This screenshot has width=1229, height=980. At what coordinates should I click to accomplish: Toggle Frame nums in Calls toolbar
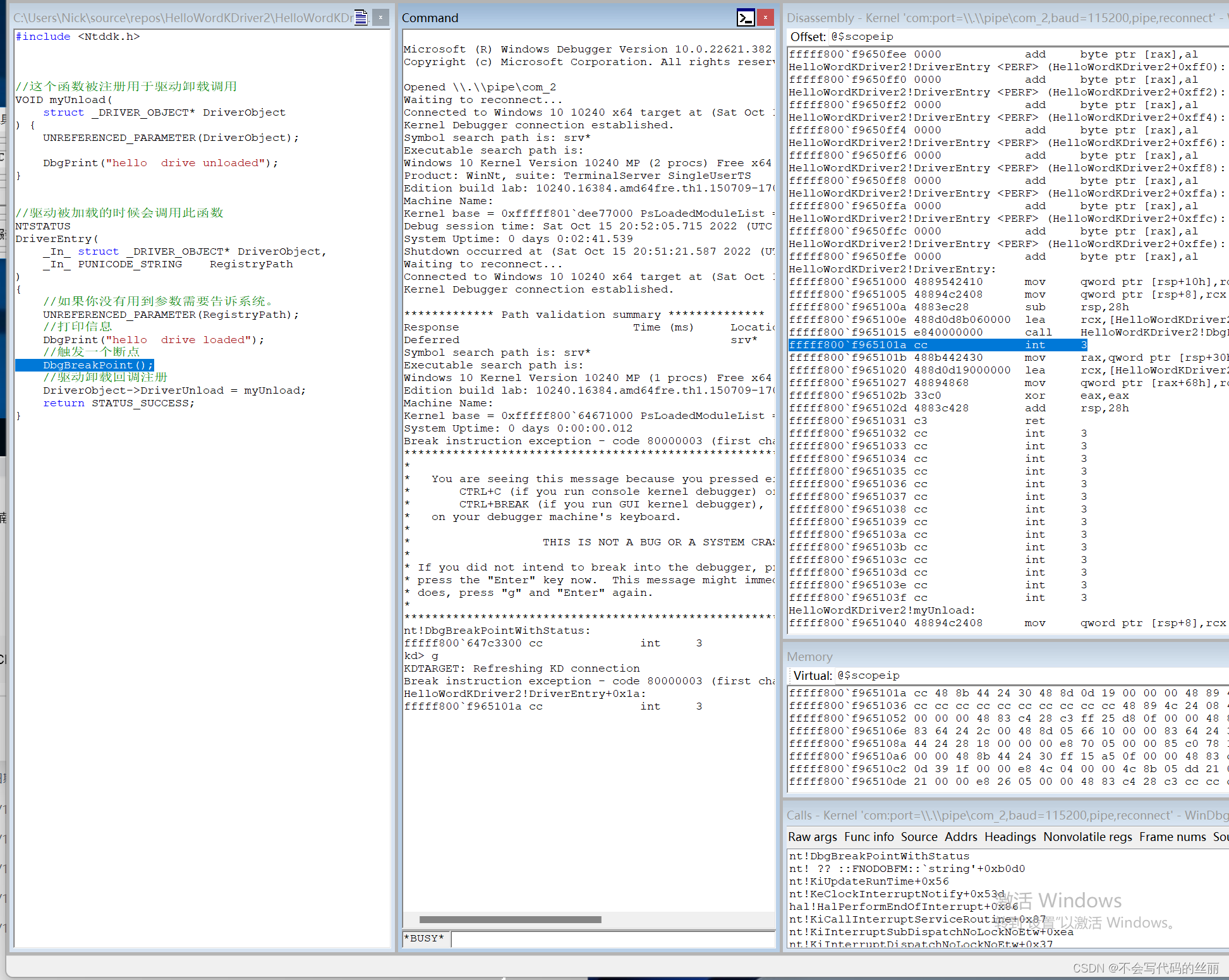click(1172, 837)
